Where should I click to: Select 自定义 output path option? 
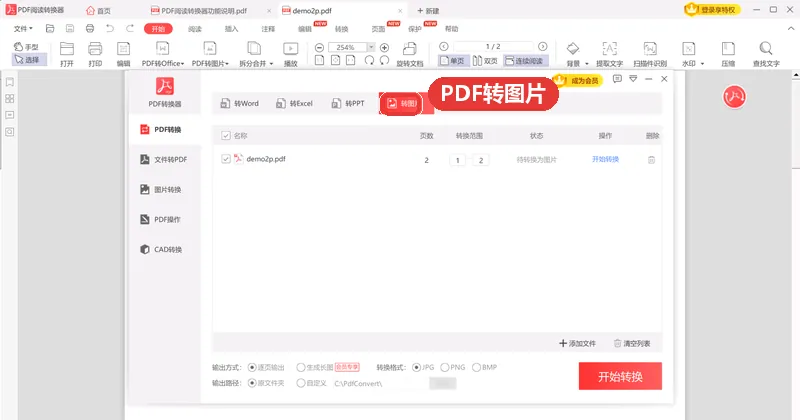301,383
